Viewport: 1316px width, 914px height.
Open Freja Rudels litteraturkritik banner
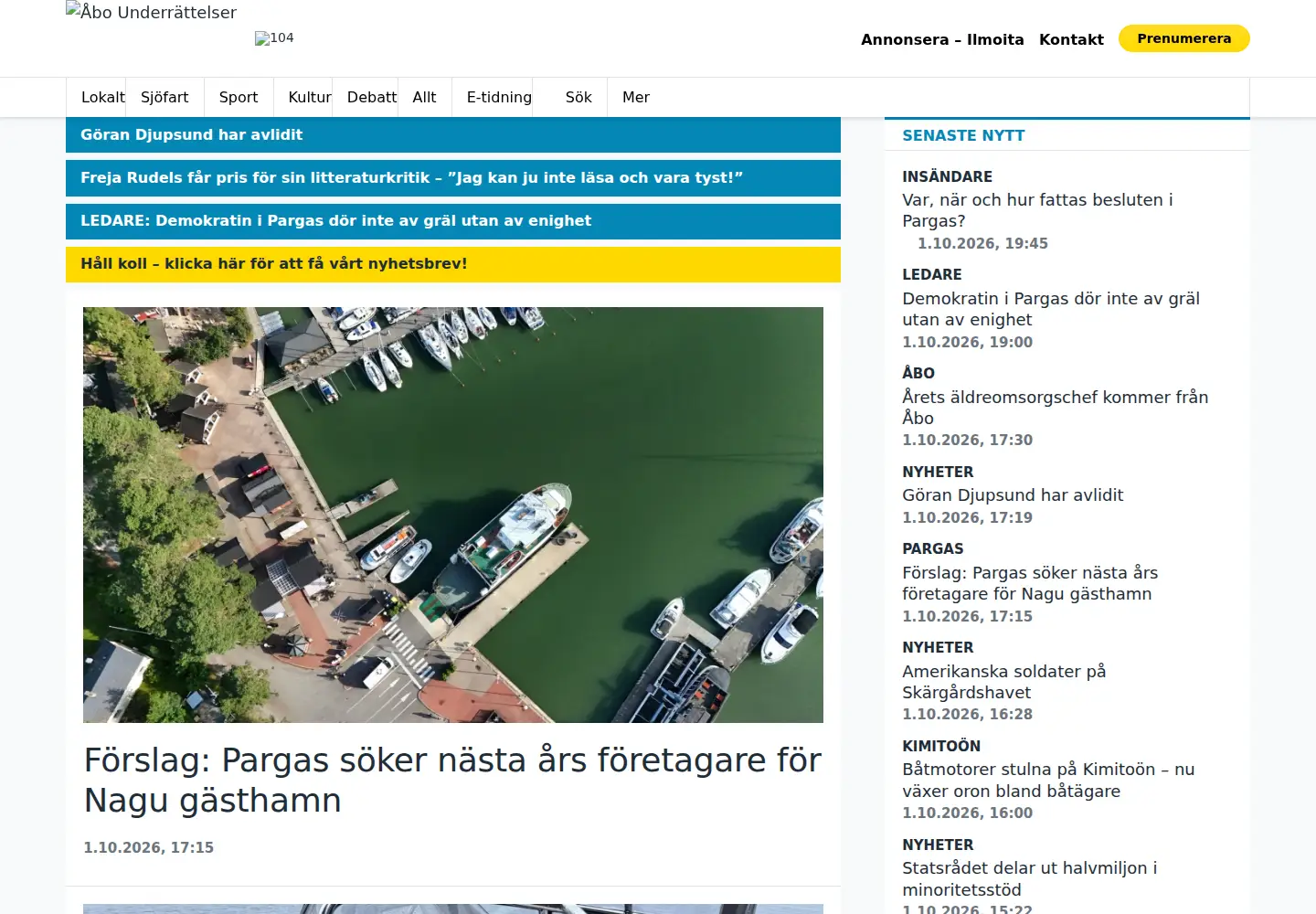pyautogui.click(x=453, y=177)
